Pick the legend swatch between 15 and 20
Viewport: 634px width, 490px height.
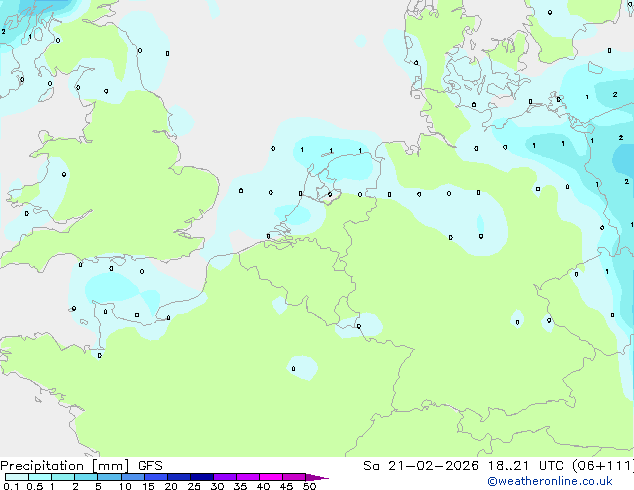(x=156, y=477)
